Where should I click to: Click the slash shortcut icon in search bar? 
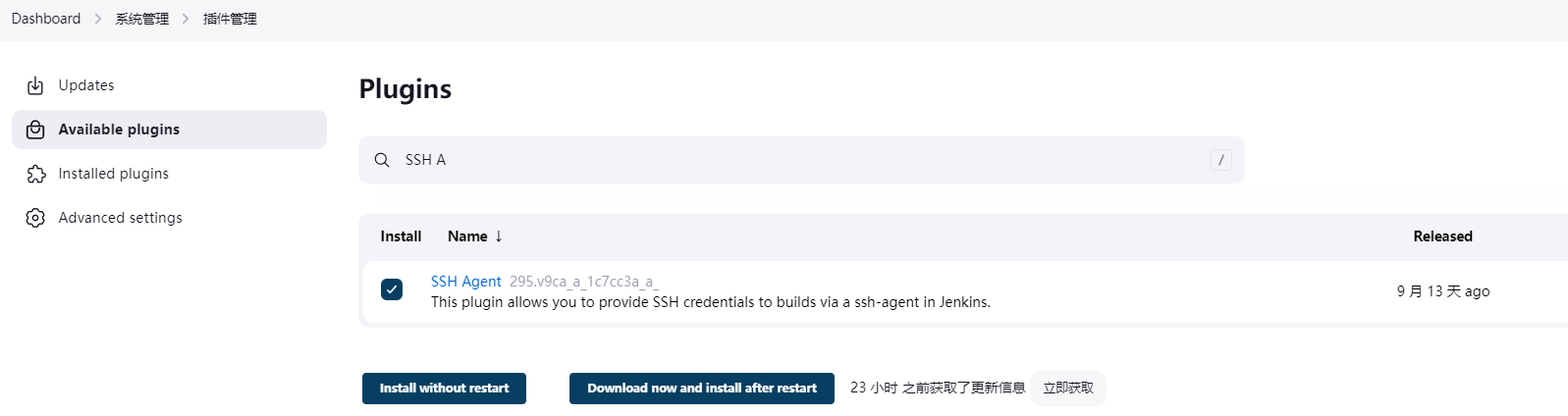1221,160
